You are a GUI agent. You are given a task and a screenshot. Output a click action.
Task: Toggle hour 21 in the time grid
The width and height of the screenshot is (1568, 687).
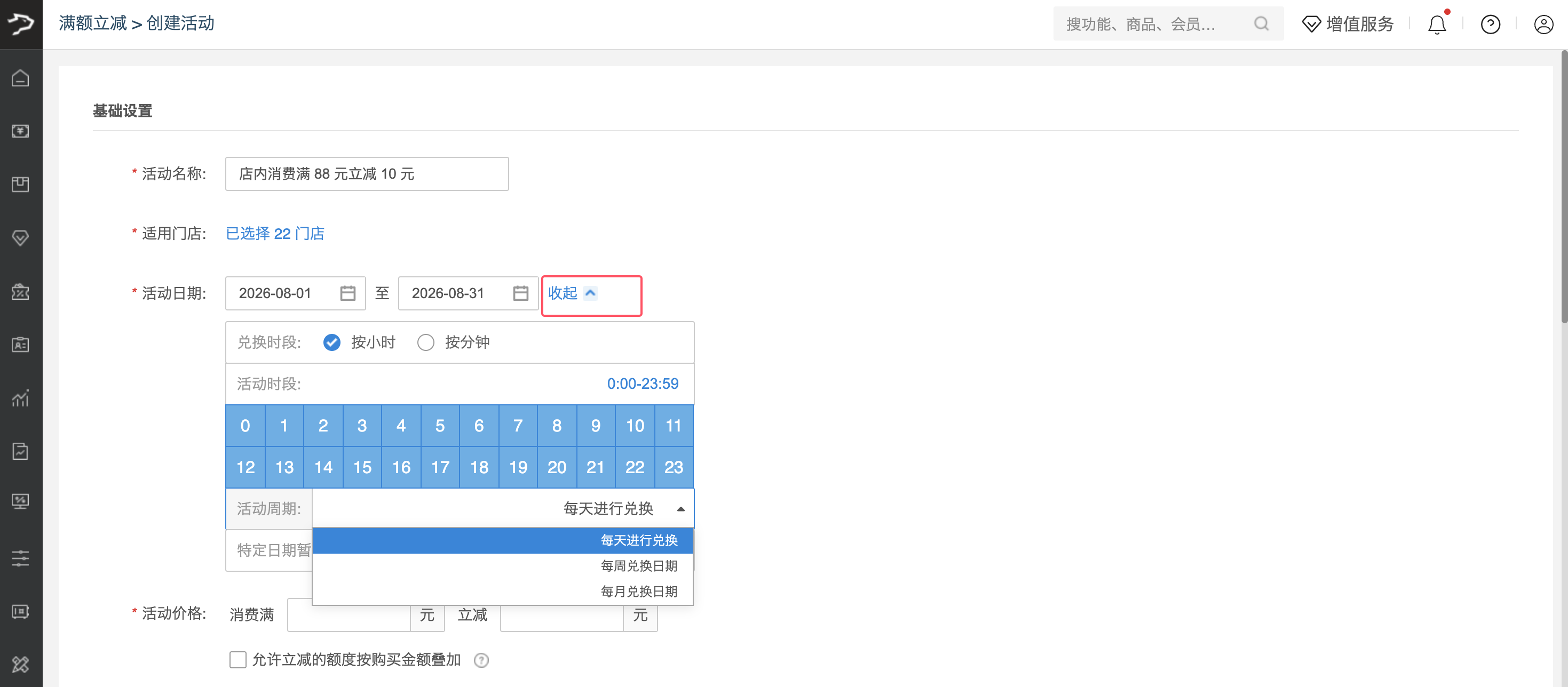coord(596,467)
